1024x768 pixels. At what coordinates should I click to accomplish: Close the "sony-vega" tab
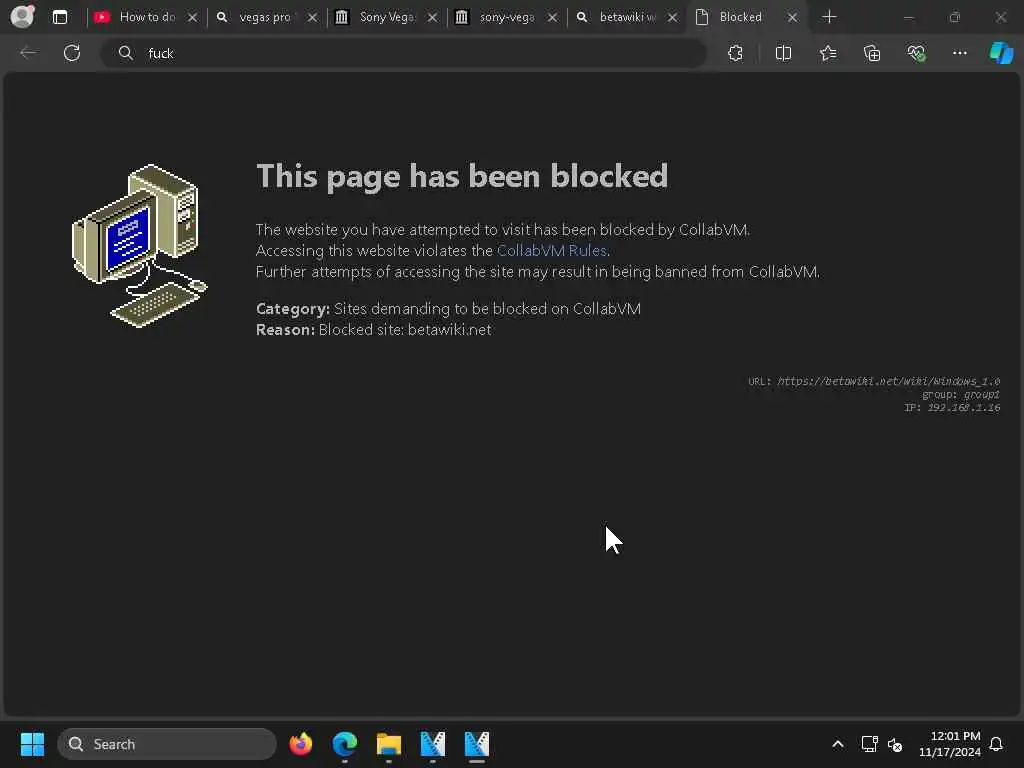552,18
